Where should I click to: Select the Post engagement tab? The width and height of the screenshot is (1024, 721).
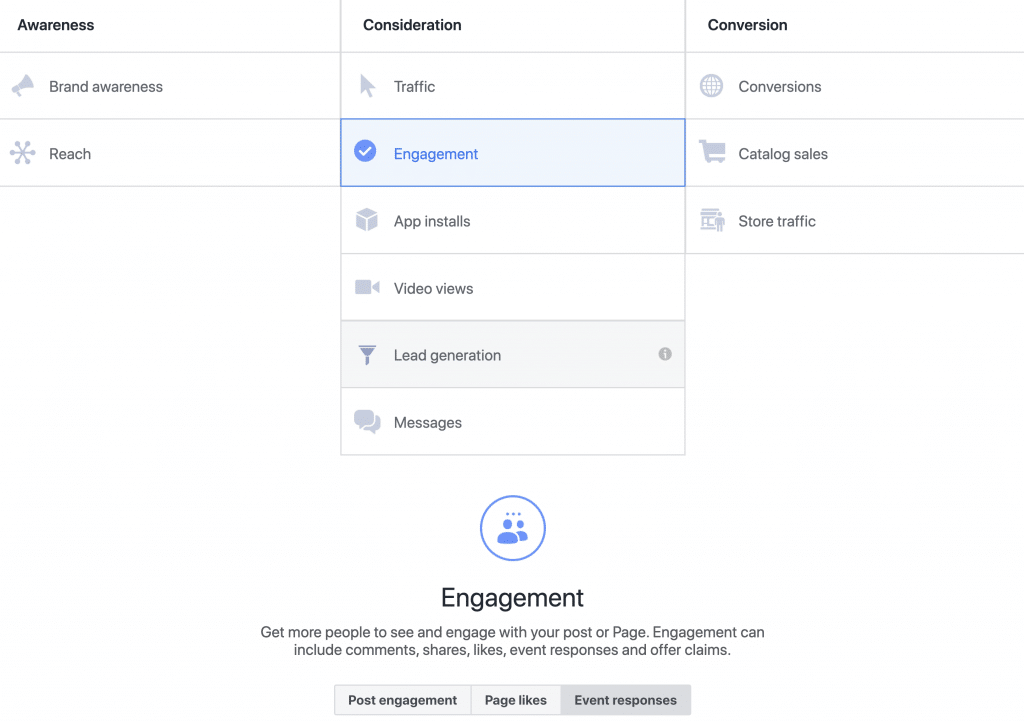pyautogui.click(x=402, y=700)
